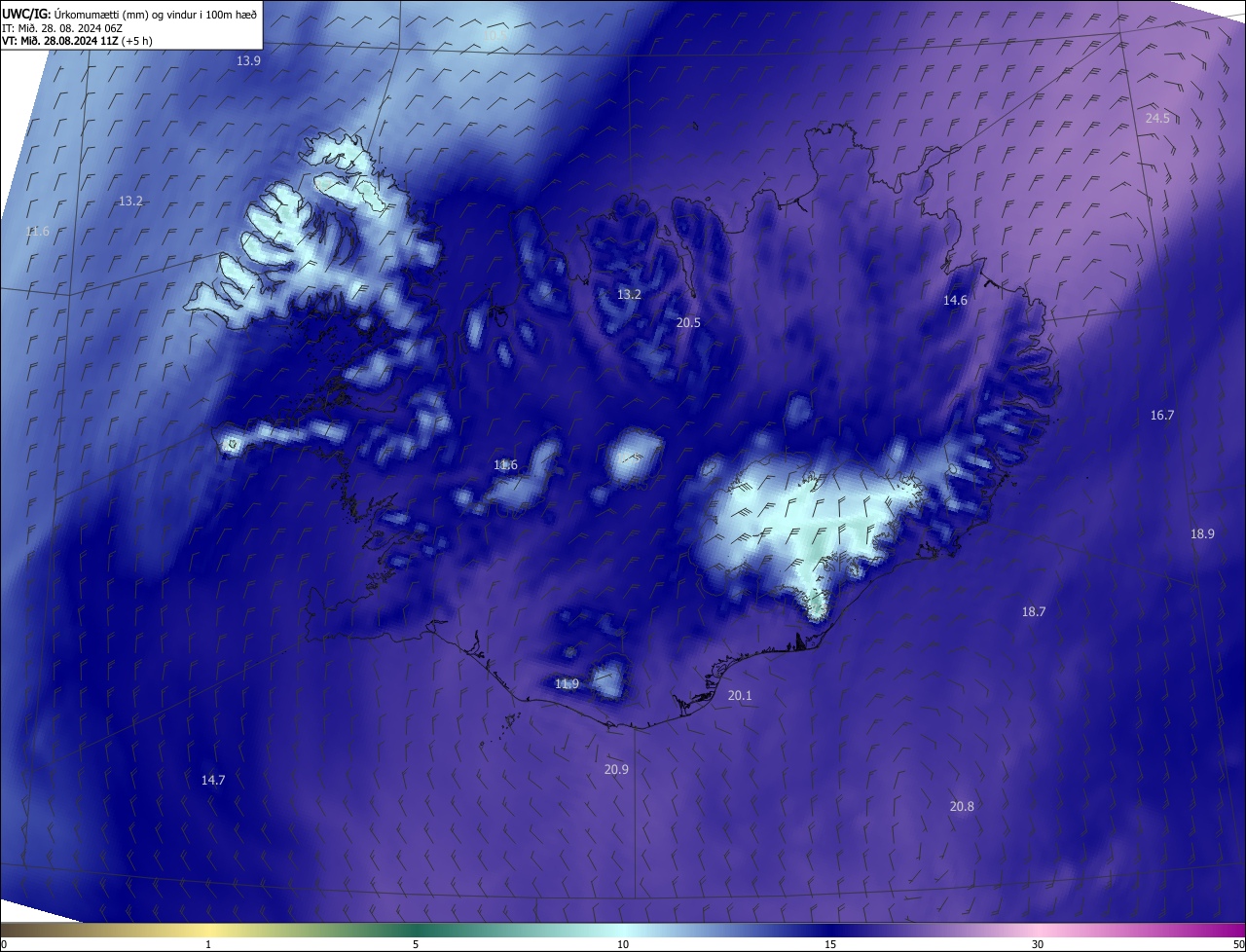The width and height of the screenshot is (1246, 952).
Task: Click the 16.7 value label
Action: (1162, 415)
